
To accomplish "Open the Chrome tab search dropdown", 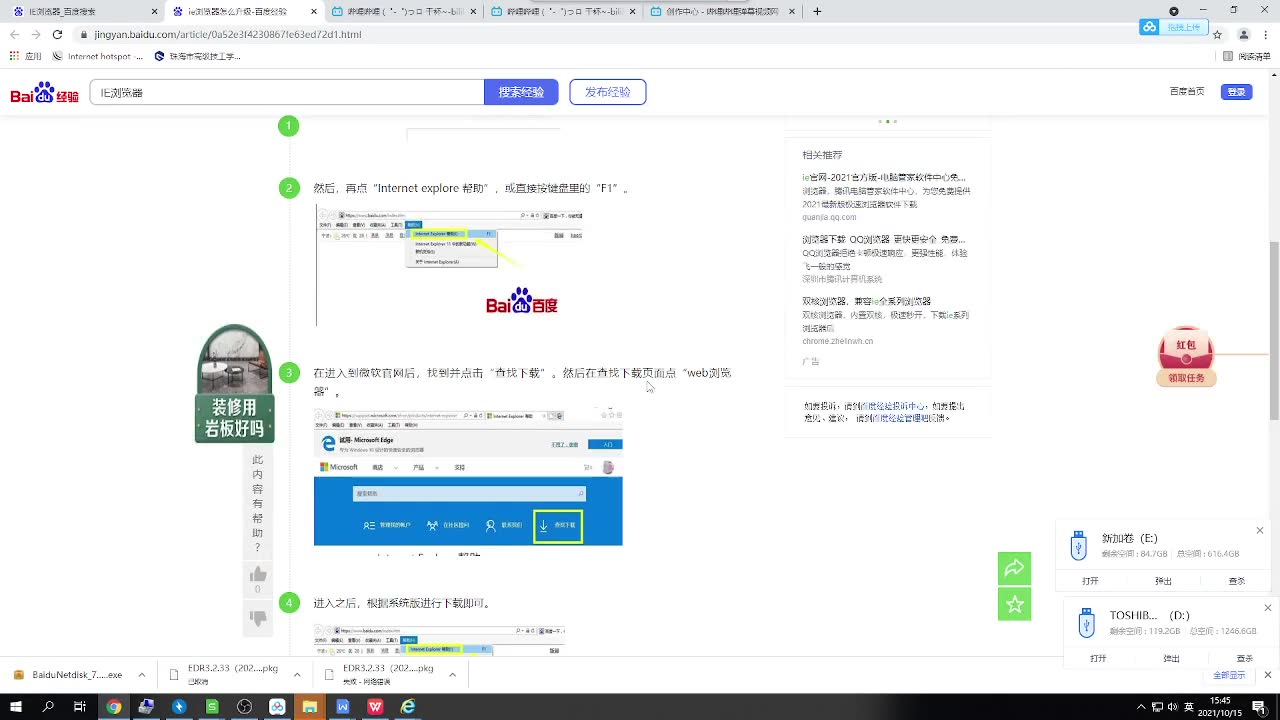I will coord(1174,12).
